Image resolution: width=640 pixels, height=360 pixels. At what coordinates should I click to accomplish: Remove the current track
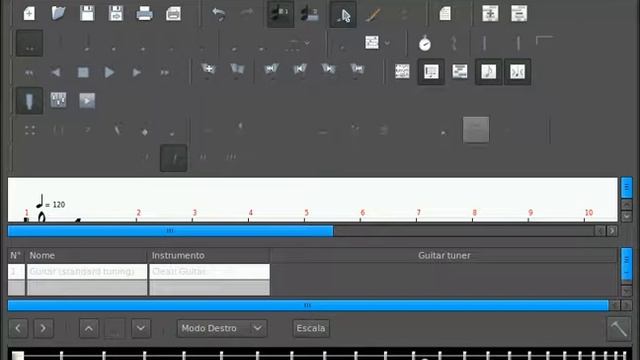519,13
